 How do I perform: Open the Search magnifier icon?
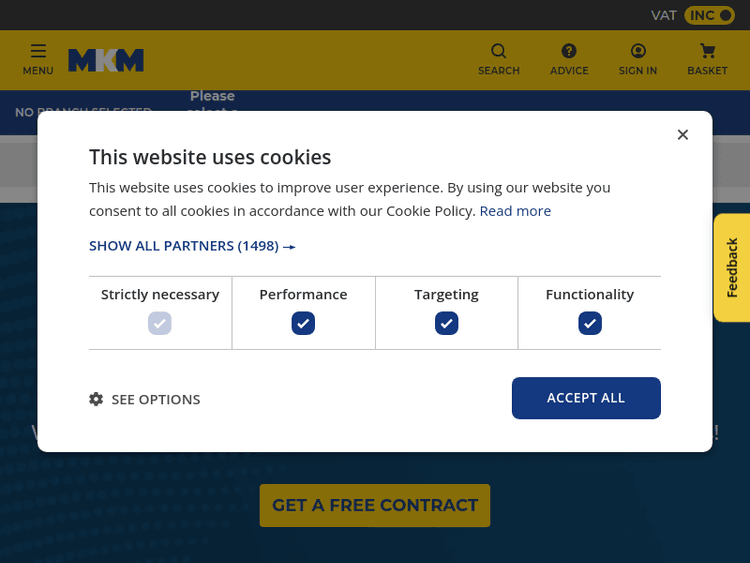(x=498, y=52)
